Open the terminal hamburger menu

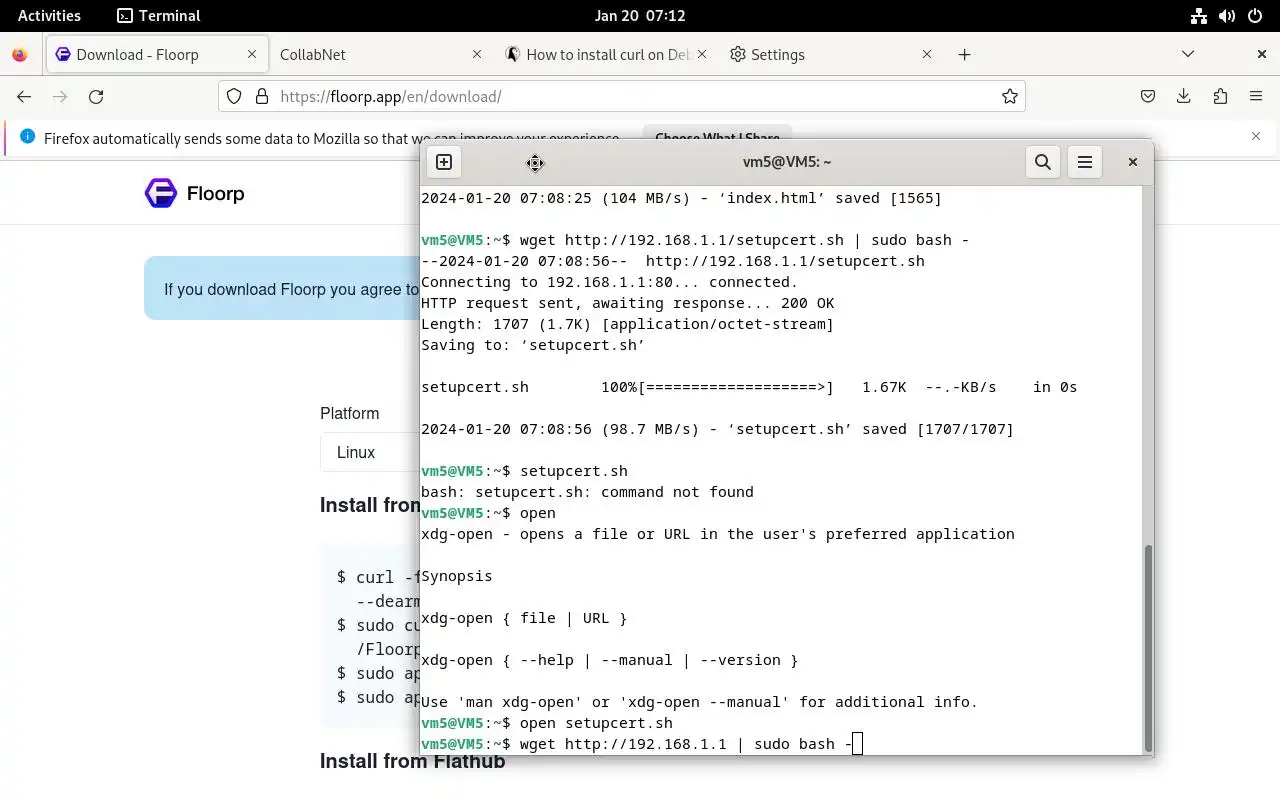(1085, 162)
